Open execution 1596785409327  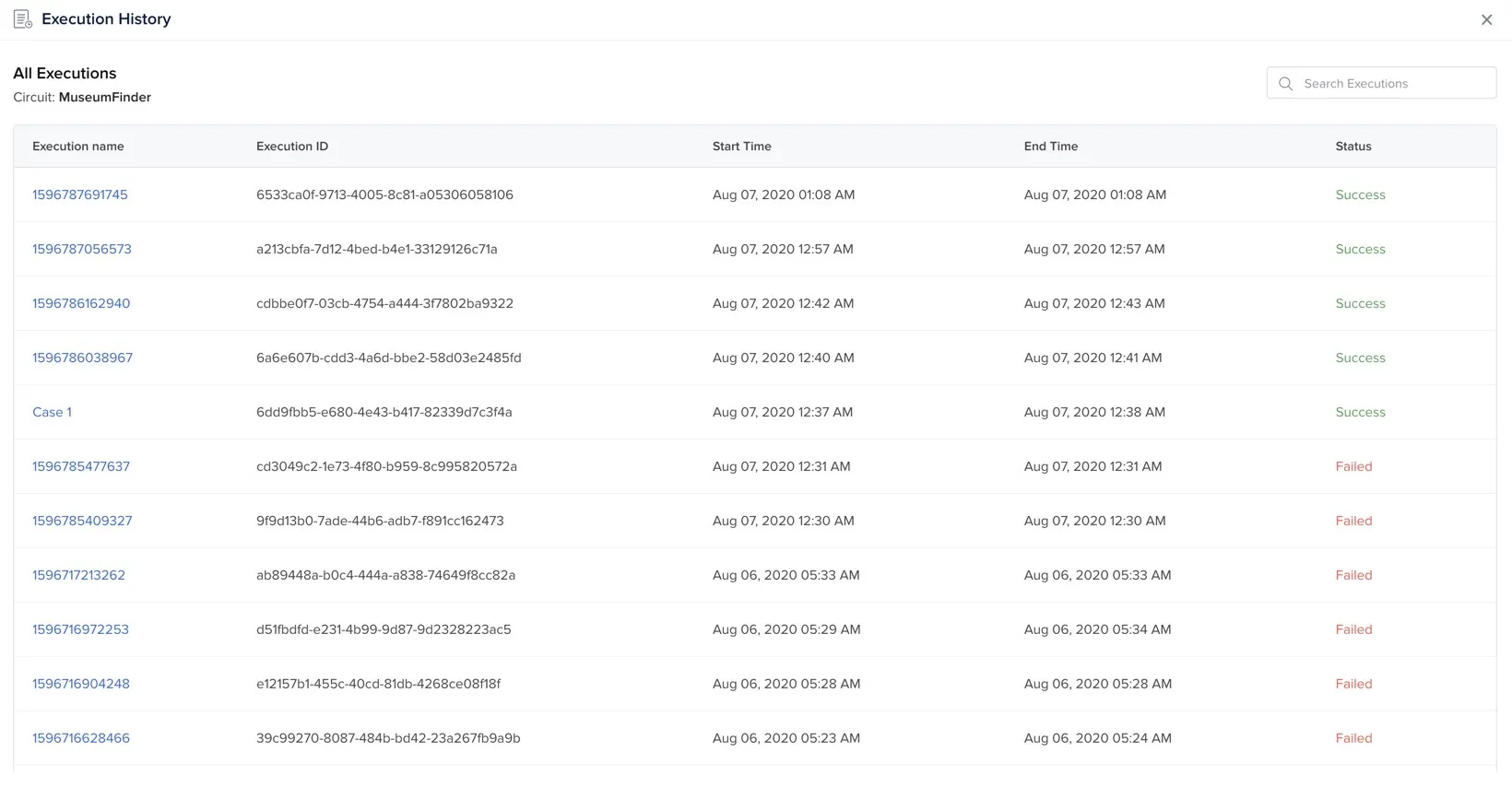click(82, 521)
